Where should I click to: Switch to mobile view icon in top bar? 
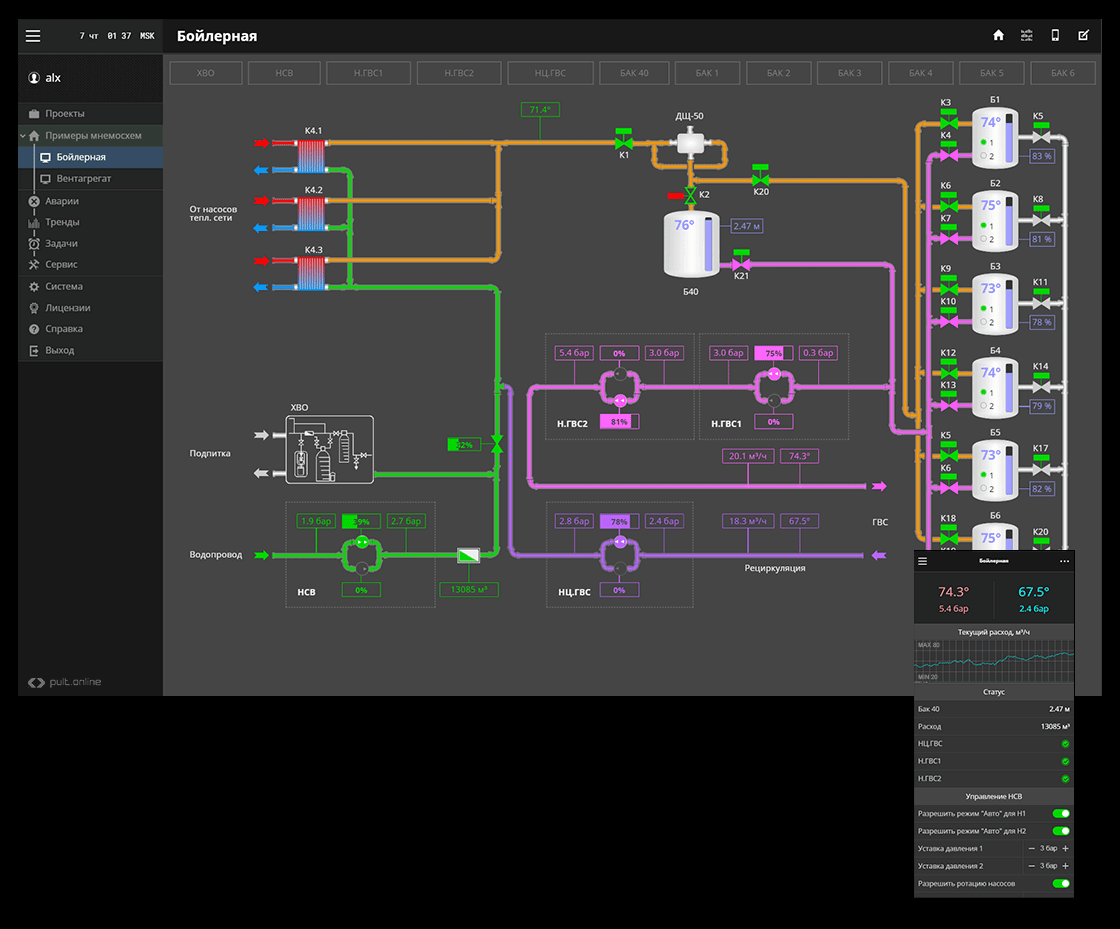coord(1055,36)
